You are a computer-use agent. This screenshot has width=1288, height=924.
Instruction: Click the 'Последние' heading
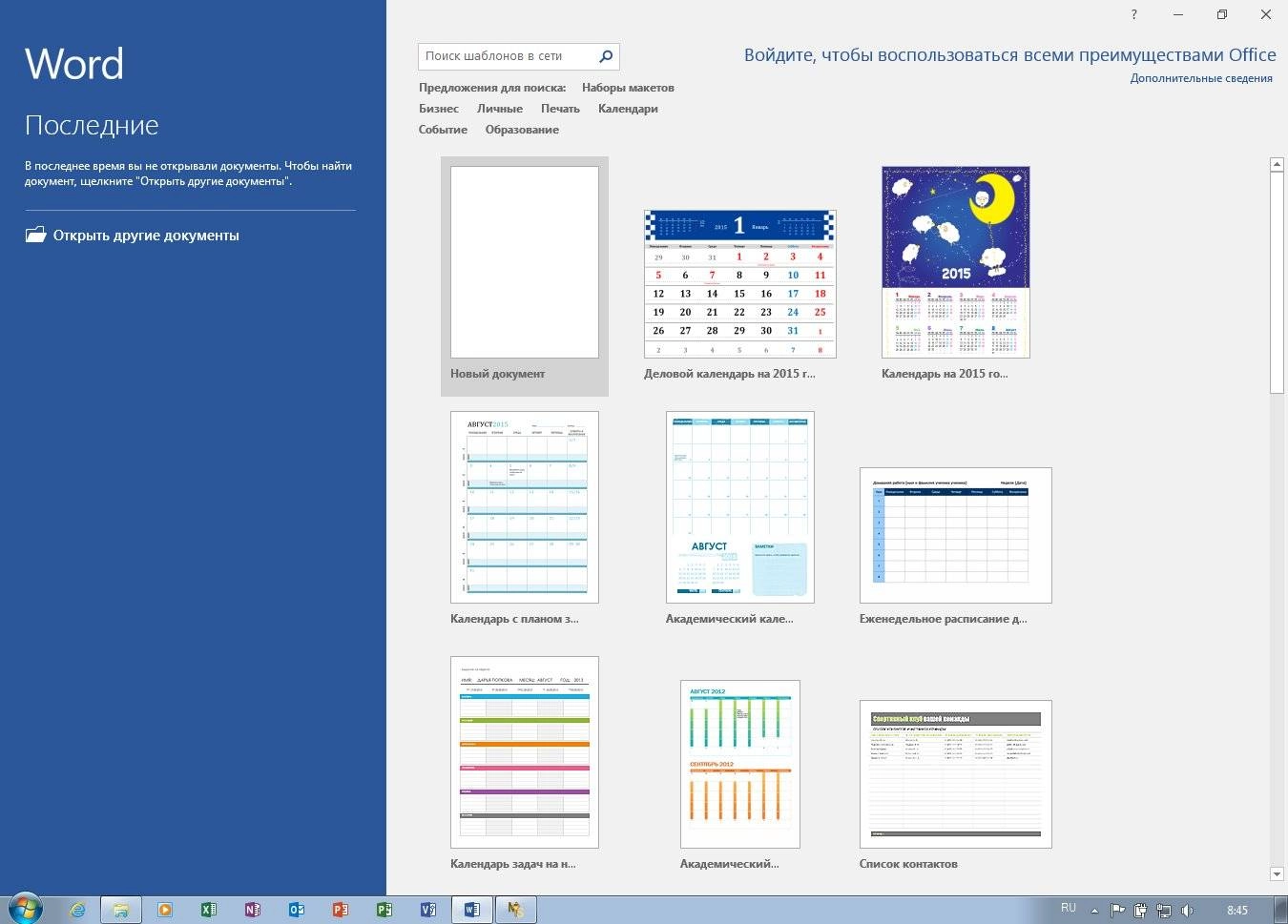(92, 125)
